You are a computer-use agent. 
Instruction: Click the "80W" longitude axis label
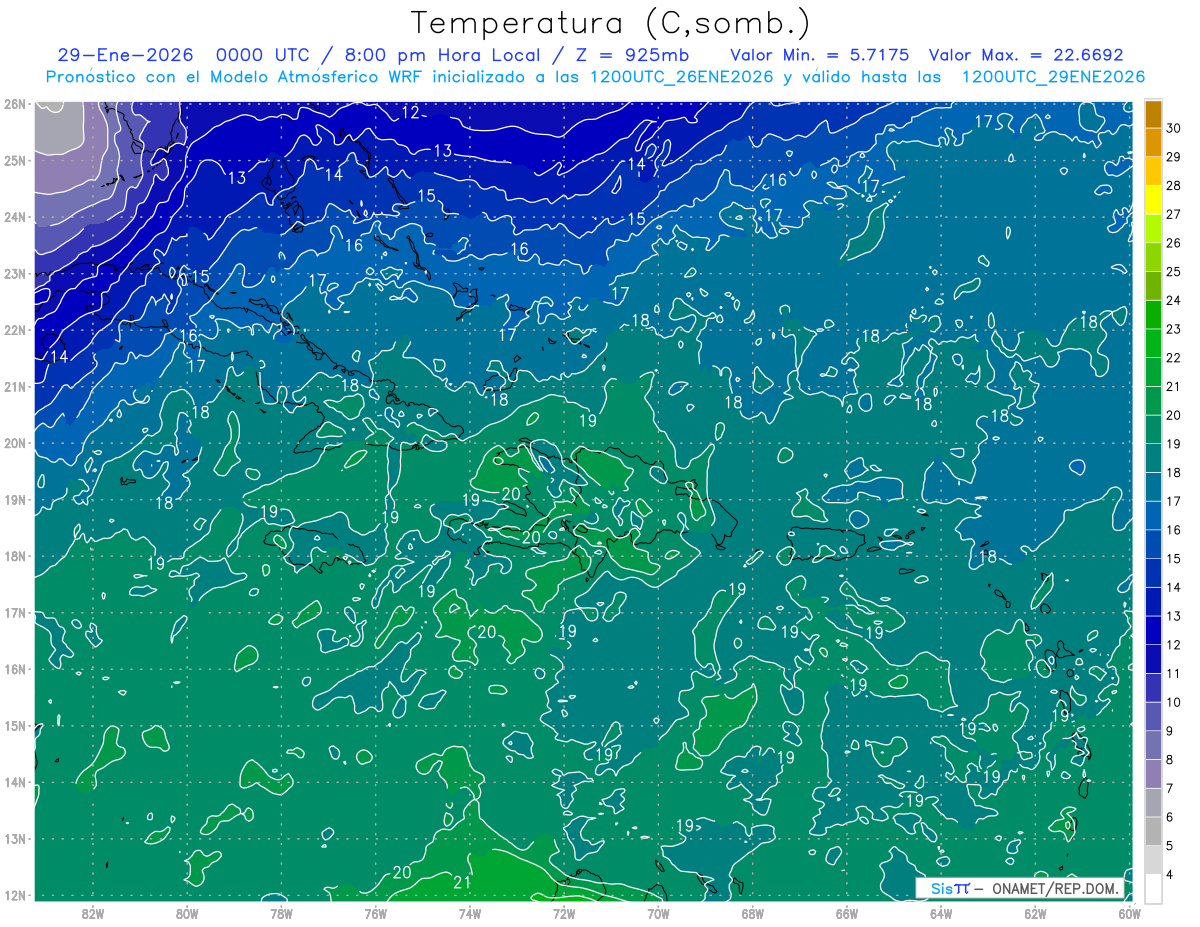point(186,914)
